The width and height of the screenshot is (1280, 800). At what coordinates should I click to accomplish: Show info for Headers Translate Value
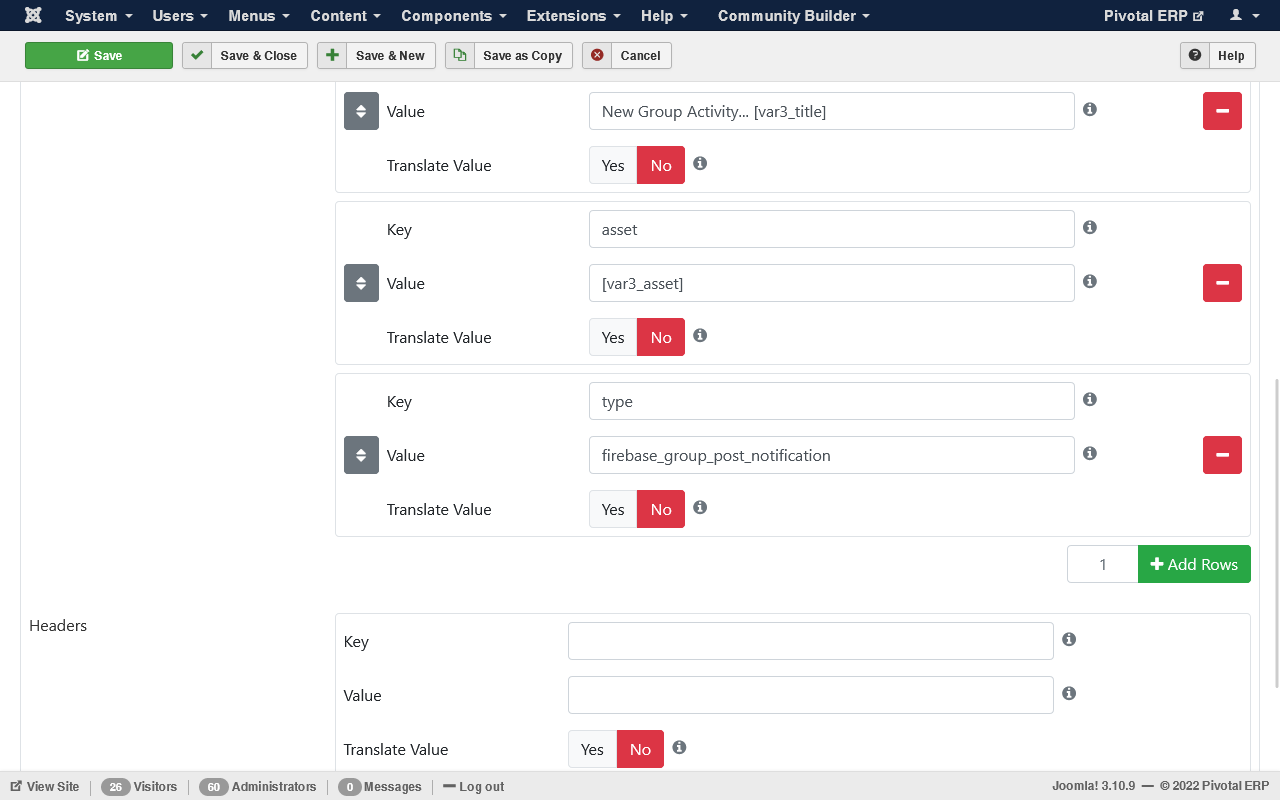(x=679, y=747)
